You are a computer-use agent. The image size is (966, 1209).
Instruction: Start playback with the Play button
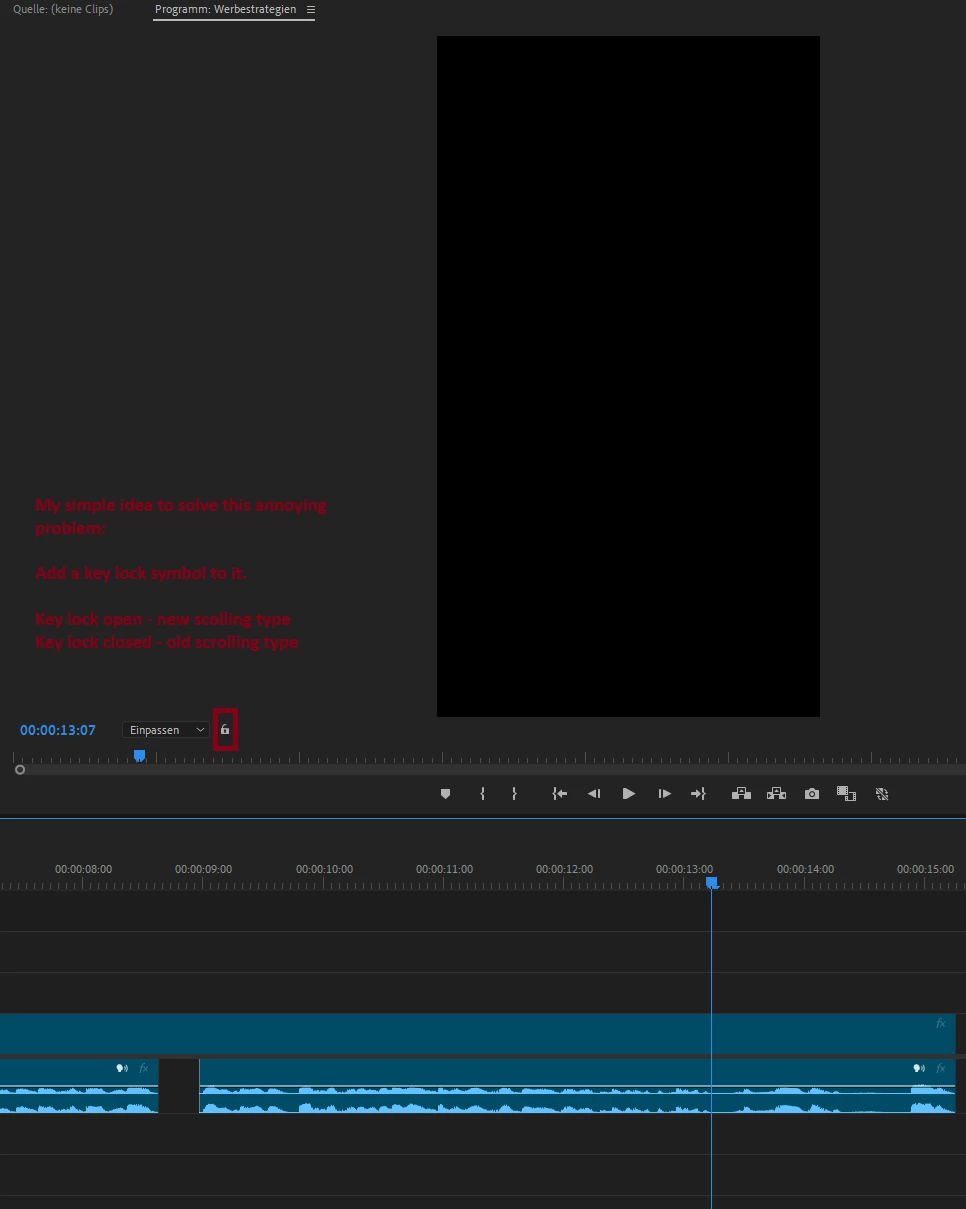point(629,794)
